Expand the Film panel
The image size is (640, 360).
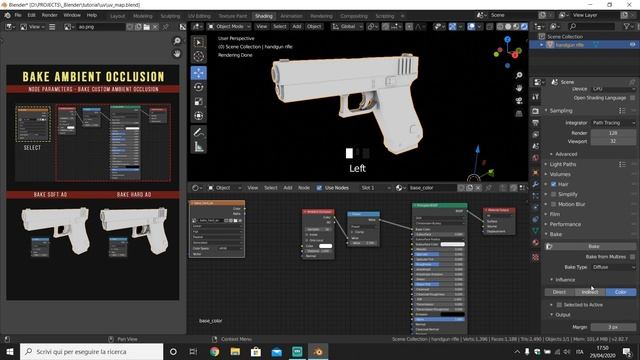click(x=555, y=214)
